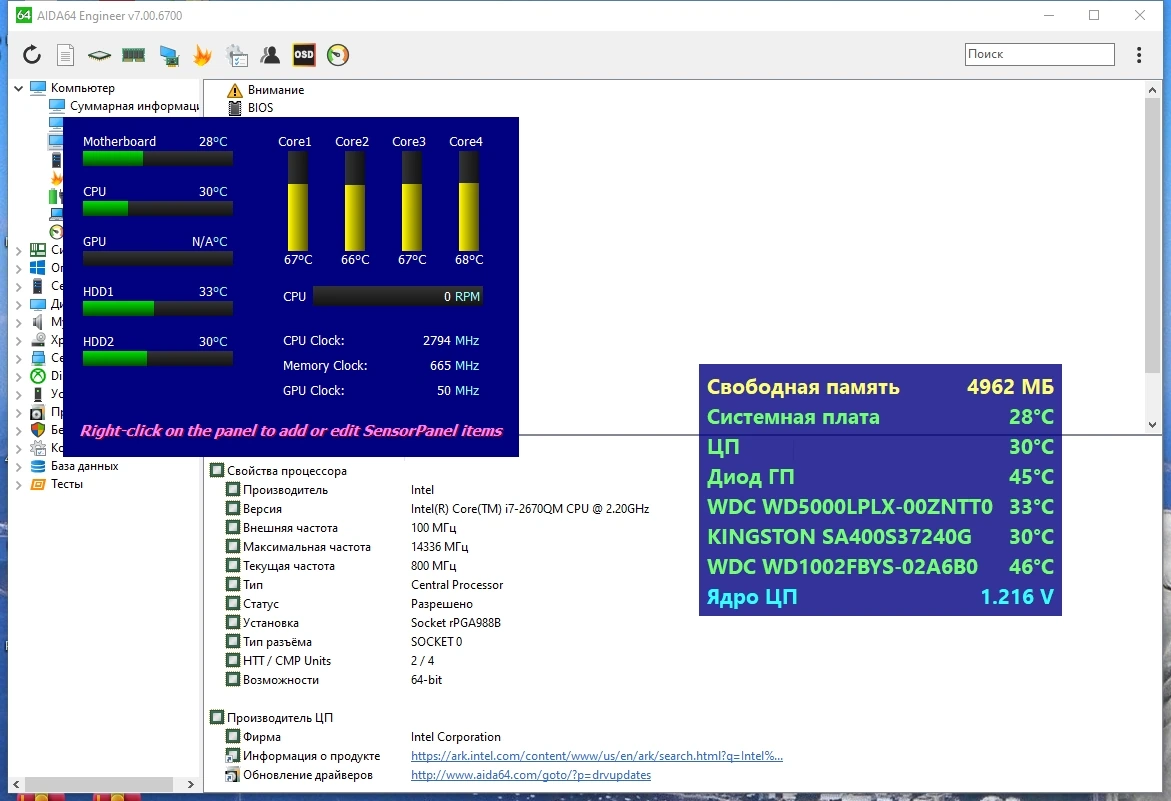Click the HTT / CMP Units row
This screenshot has width=1171, height=801.
[x=330, y=661]
